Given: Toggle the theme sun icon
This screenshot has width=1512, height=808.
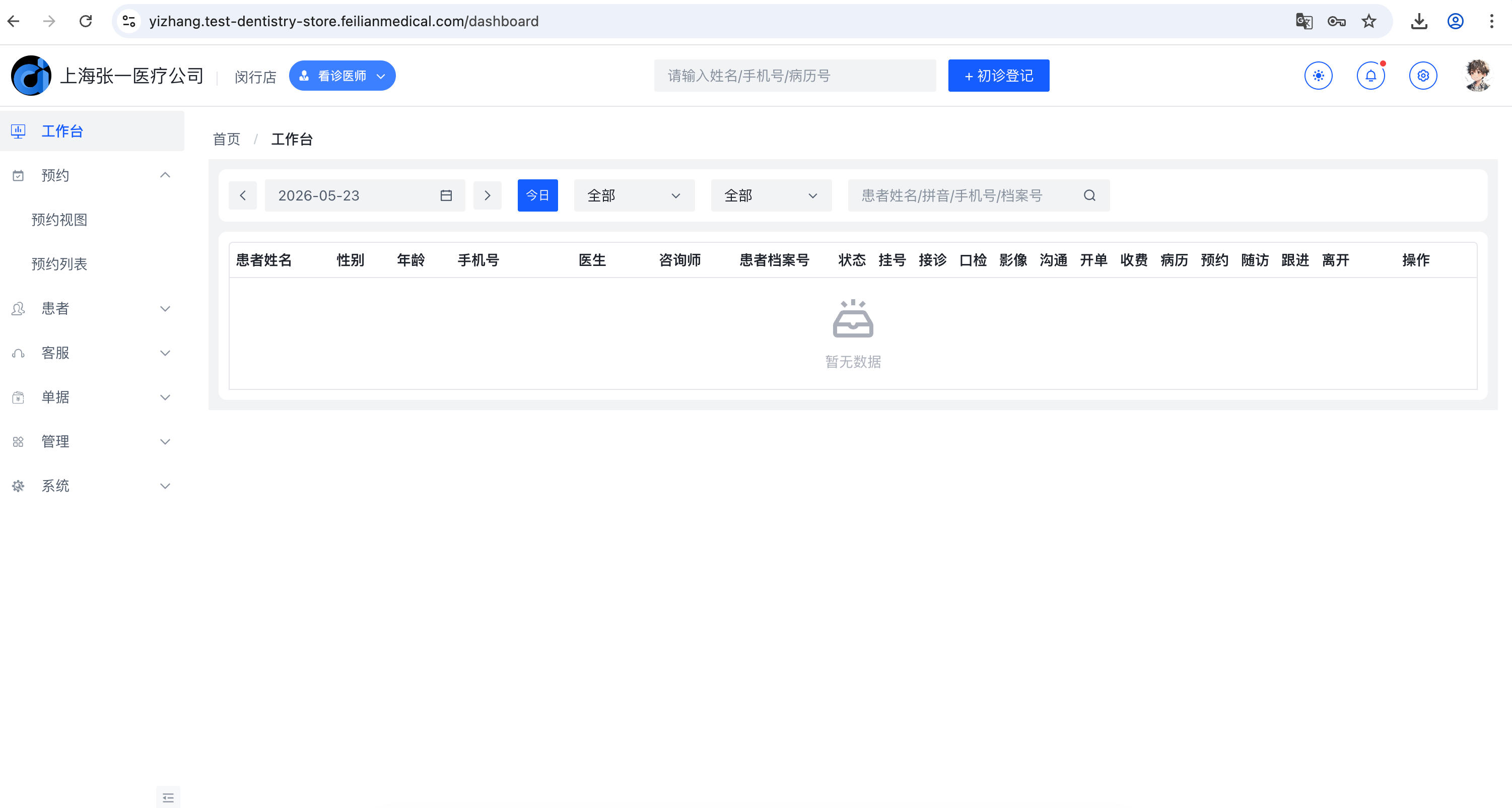Looking at the screenshot, I should click(1318, 76).
